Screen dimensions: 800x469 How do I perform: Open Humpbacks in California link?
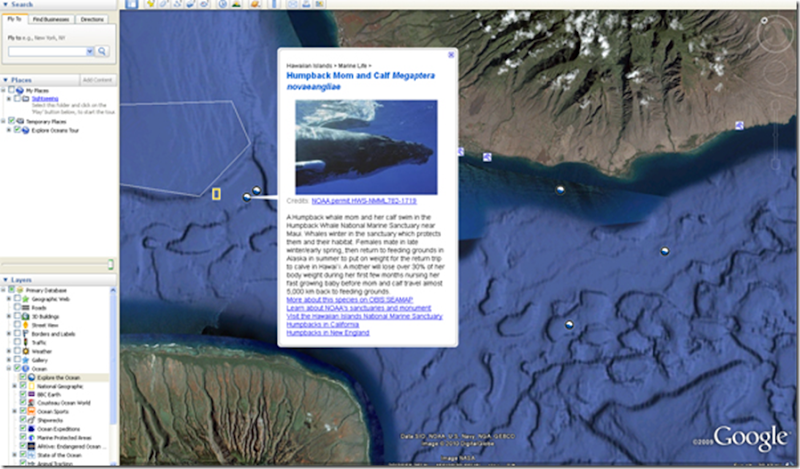[322, 324]
